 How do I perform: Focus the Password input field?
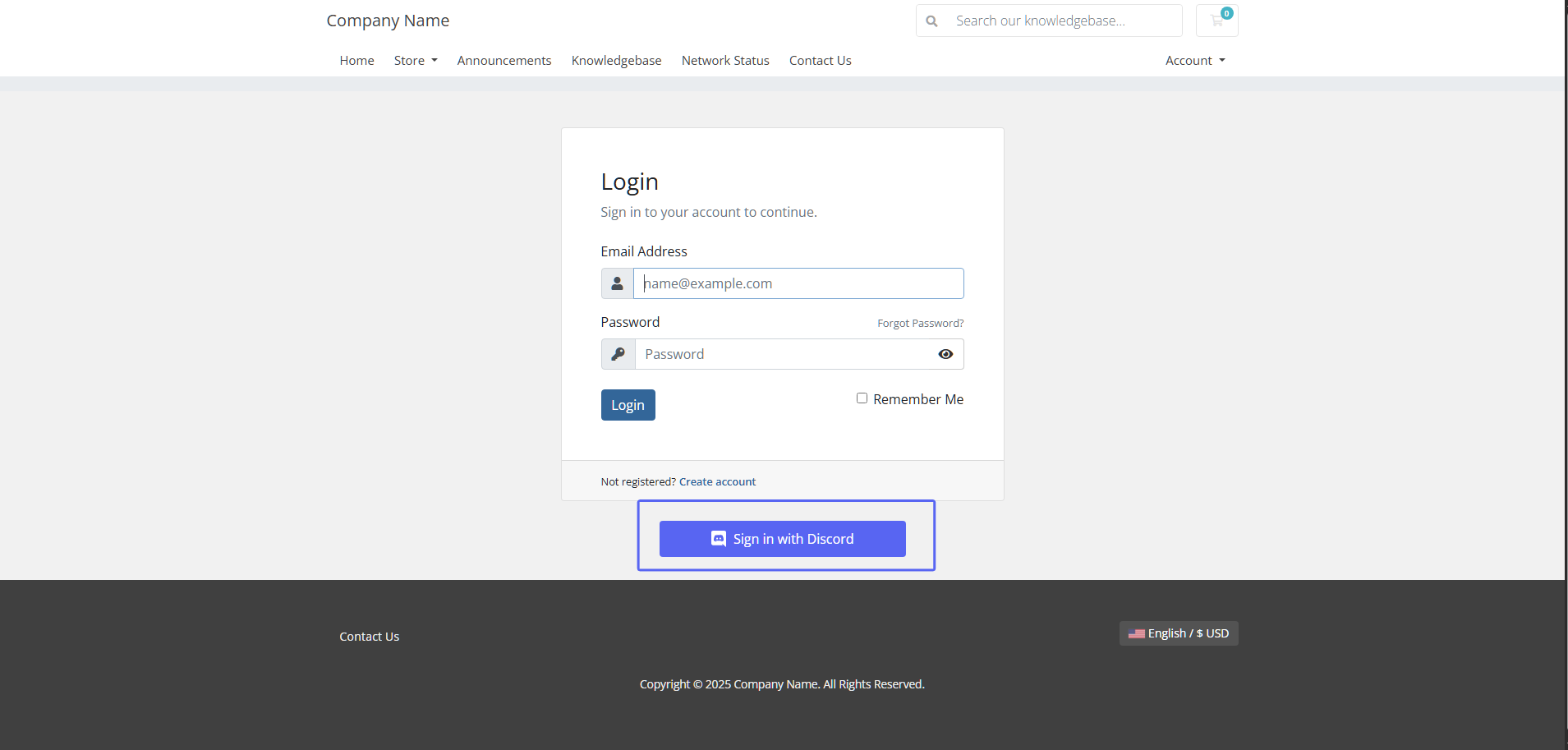(799, 354)
